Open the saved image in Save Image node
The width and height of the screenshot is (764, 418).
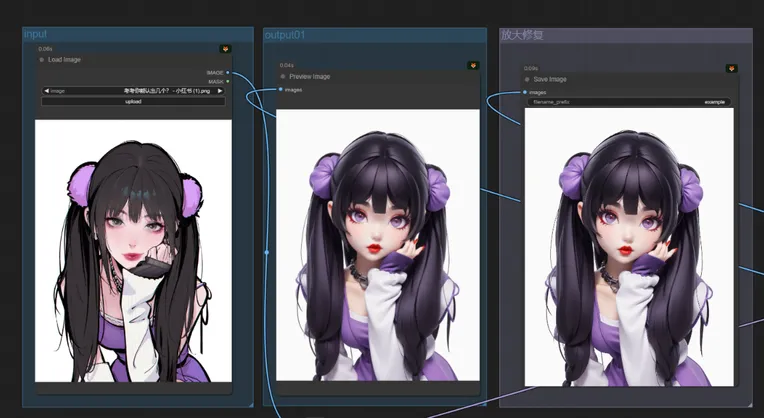point(629,247)
